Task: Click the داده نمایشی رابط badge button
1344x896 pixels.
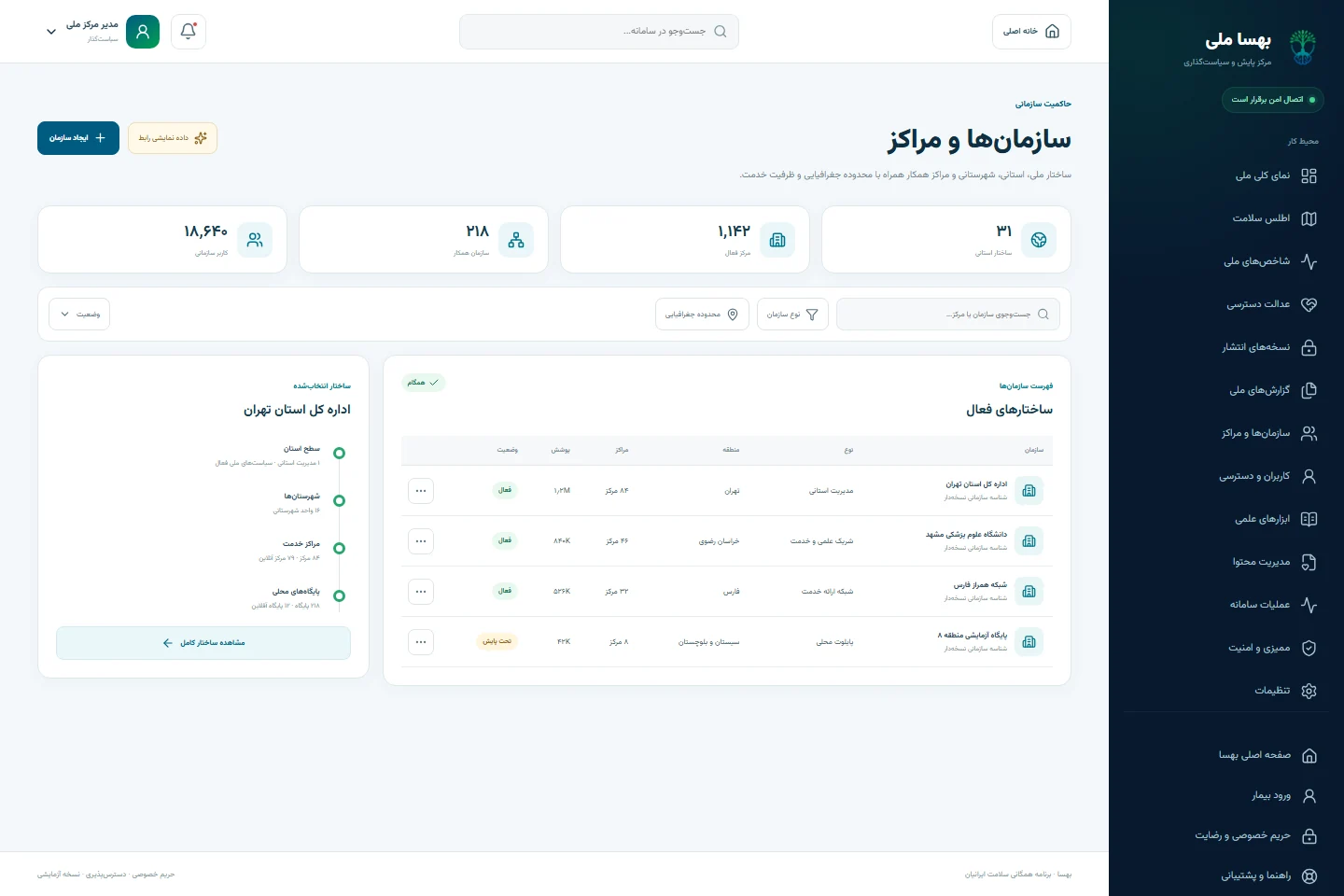Action: pyautogui.click(x=173, y=138)
